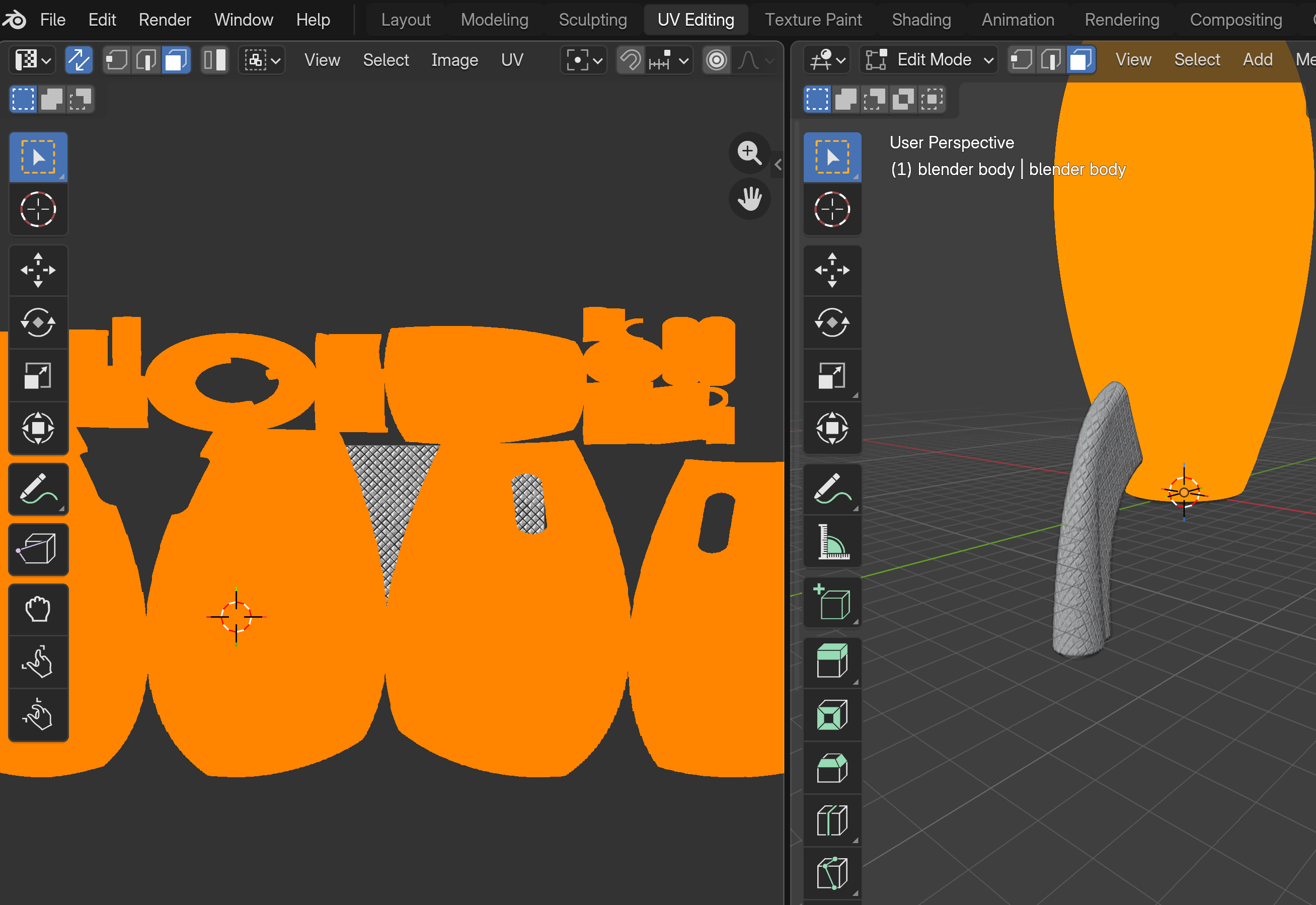Screen dimensions: 1316x905
Task: Enable UV face select mode
Action: point(176,59)
